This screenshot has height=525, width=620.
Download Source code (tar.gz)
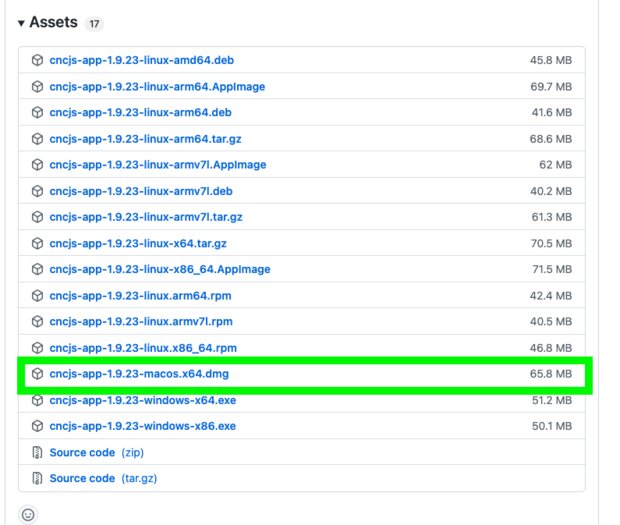coord(103,478)
